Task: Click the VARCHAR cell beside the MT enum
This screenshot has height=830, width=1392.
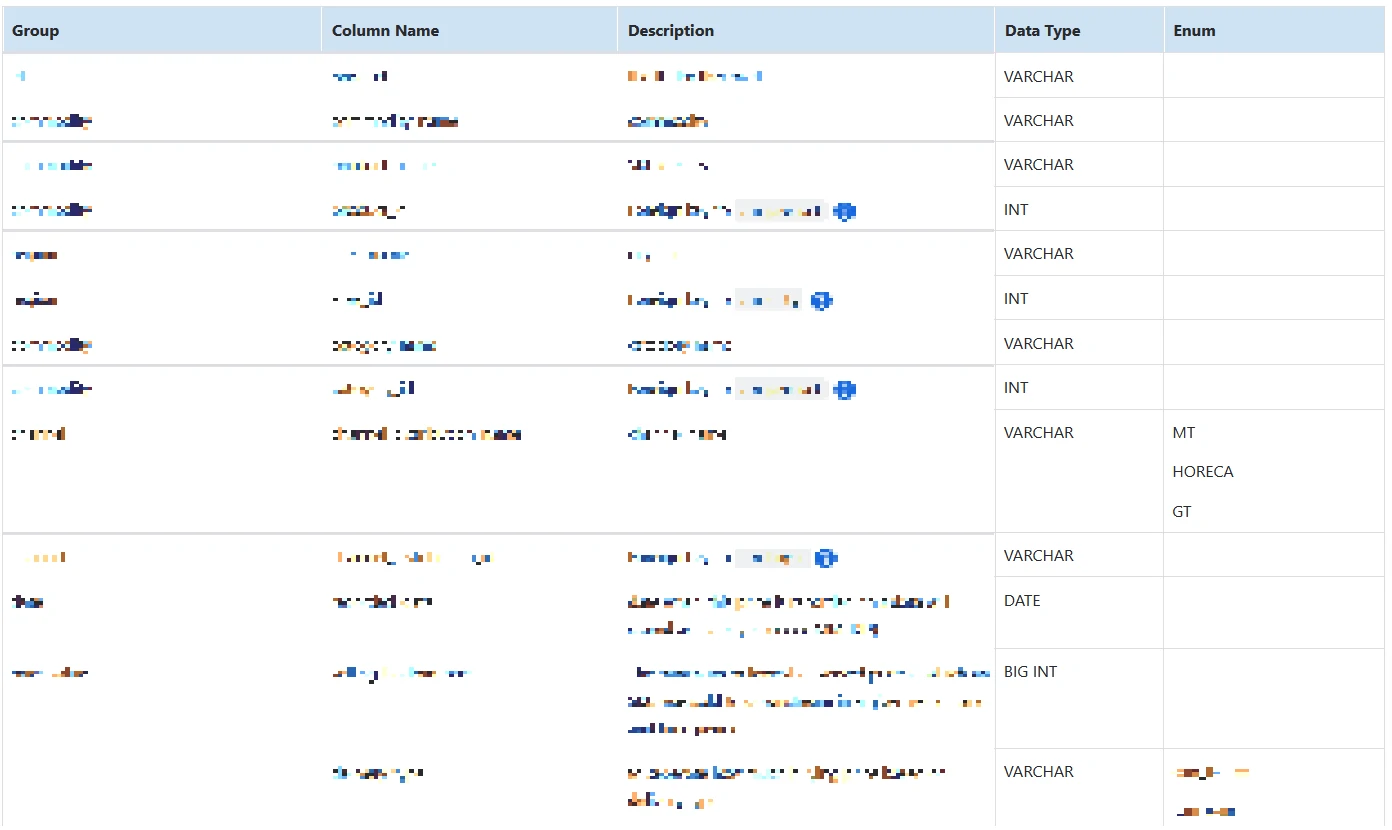Action: pyautogui.click(x=1038, y=433)
